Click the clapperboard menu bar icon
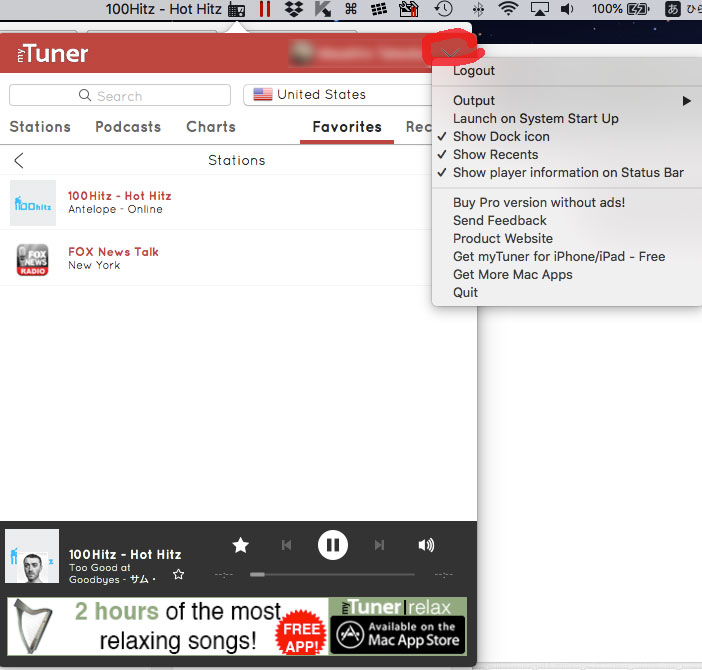702x670 pixels. (409, 9)
